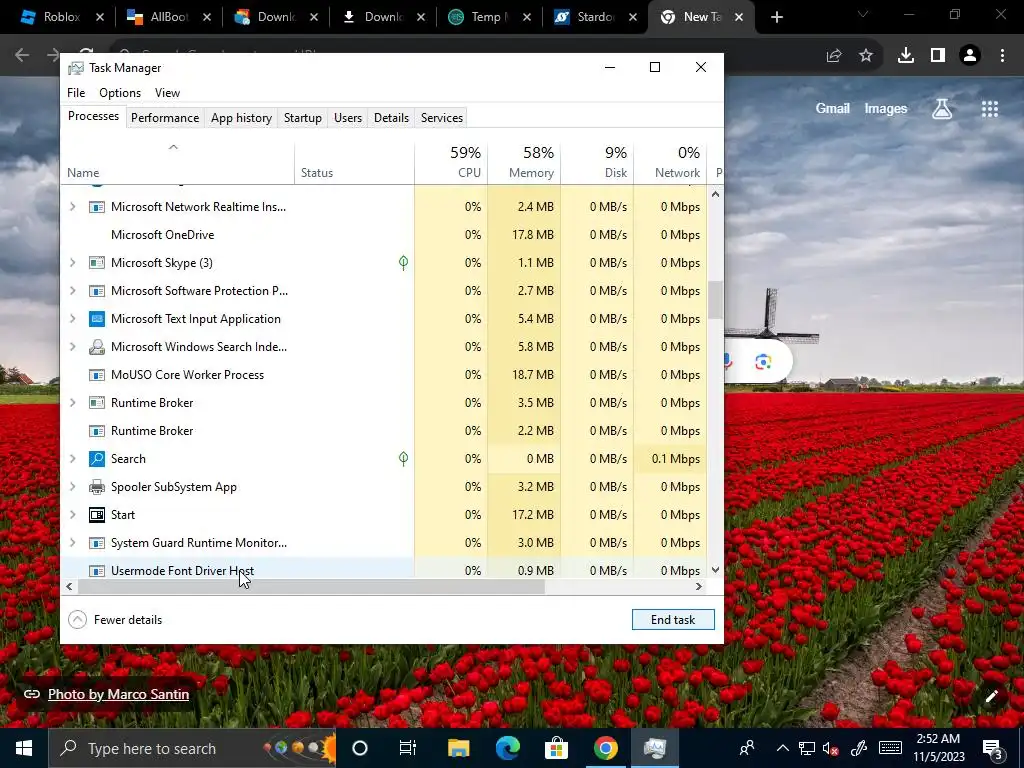This screenshot has height=768, width=1024.
Task: Expand Spooler SubSystem App row
Action: tap(72, 487)
